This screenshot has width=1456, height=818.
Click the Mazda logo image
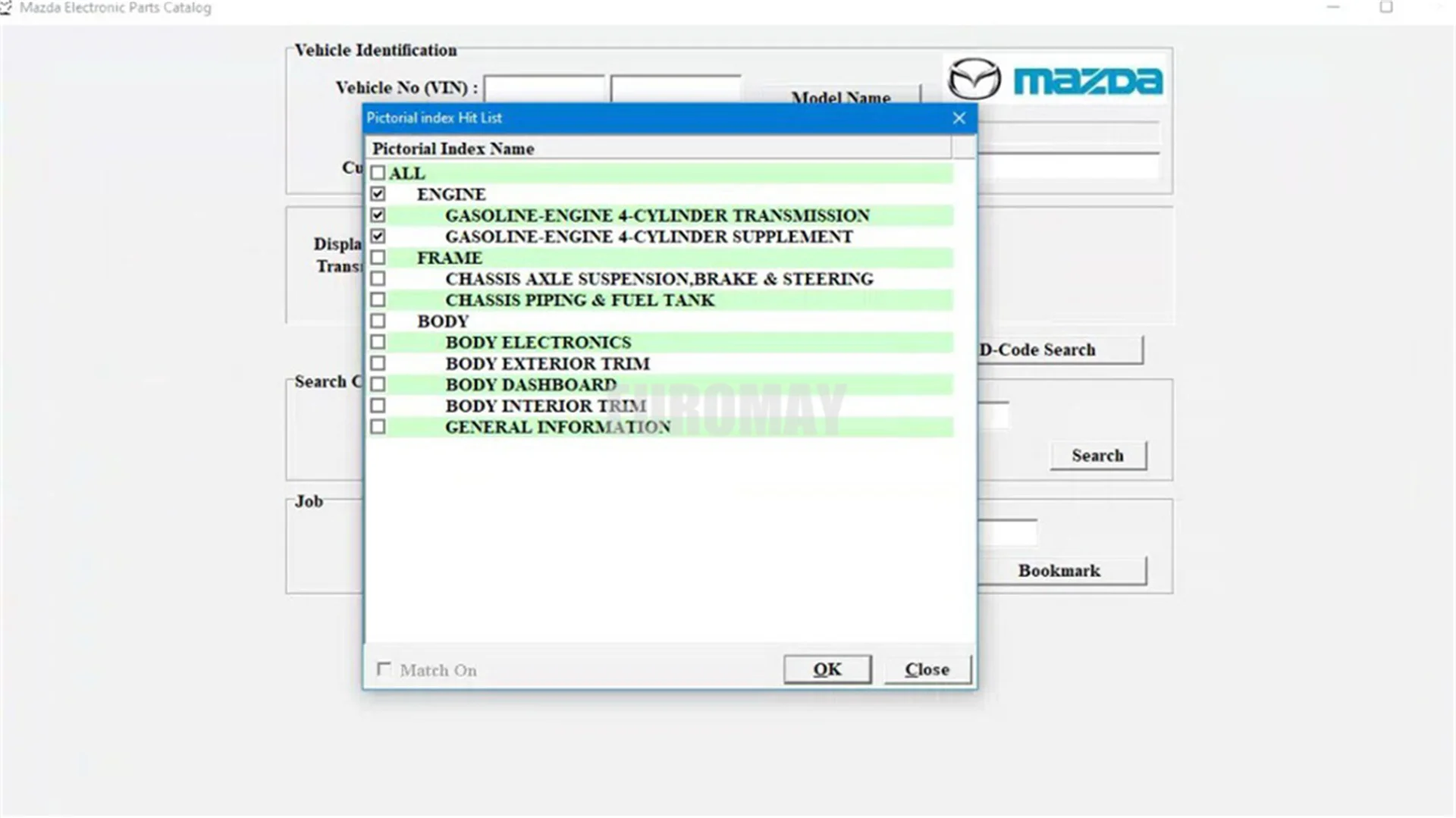pyautogui.click(x=1055, y=79)
